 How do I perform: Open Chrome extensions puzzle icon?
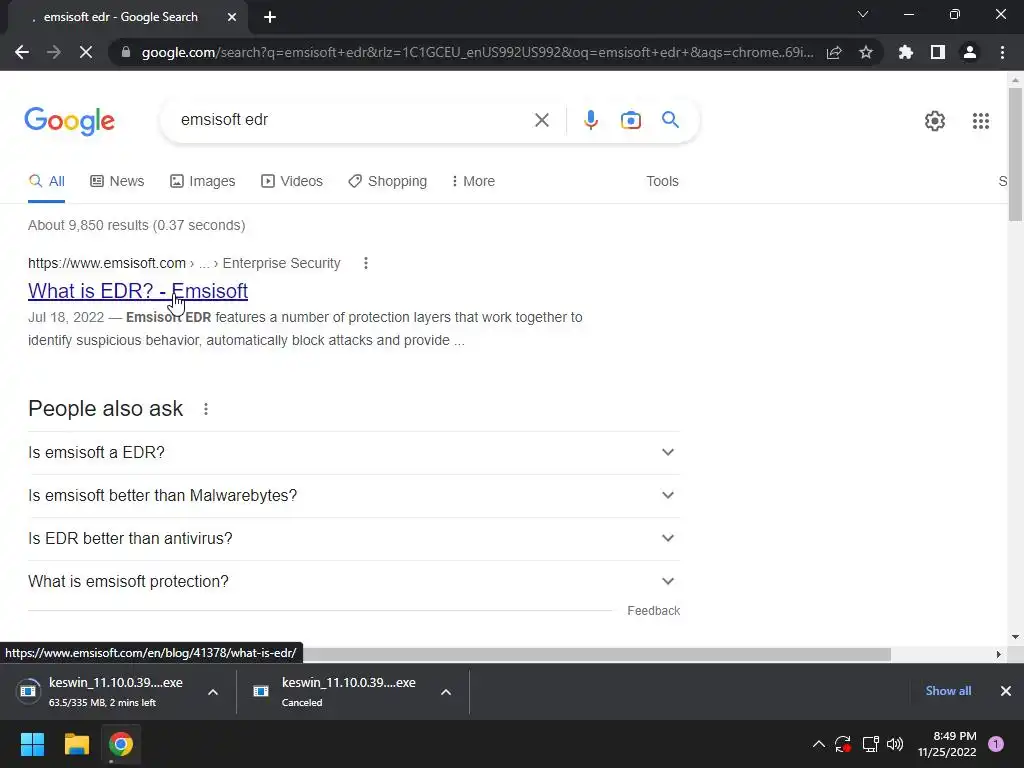tap(906, 52)
